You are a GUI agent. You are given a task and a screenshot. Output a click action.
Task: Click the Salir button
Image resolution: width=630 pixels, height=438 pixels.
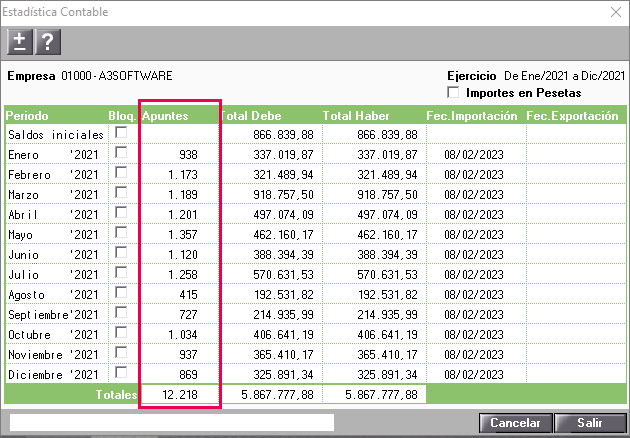pos(589,423)
